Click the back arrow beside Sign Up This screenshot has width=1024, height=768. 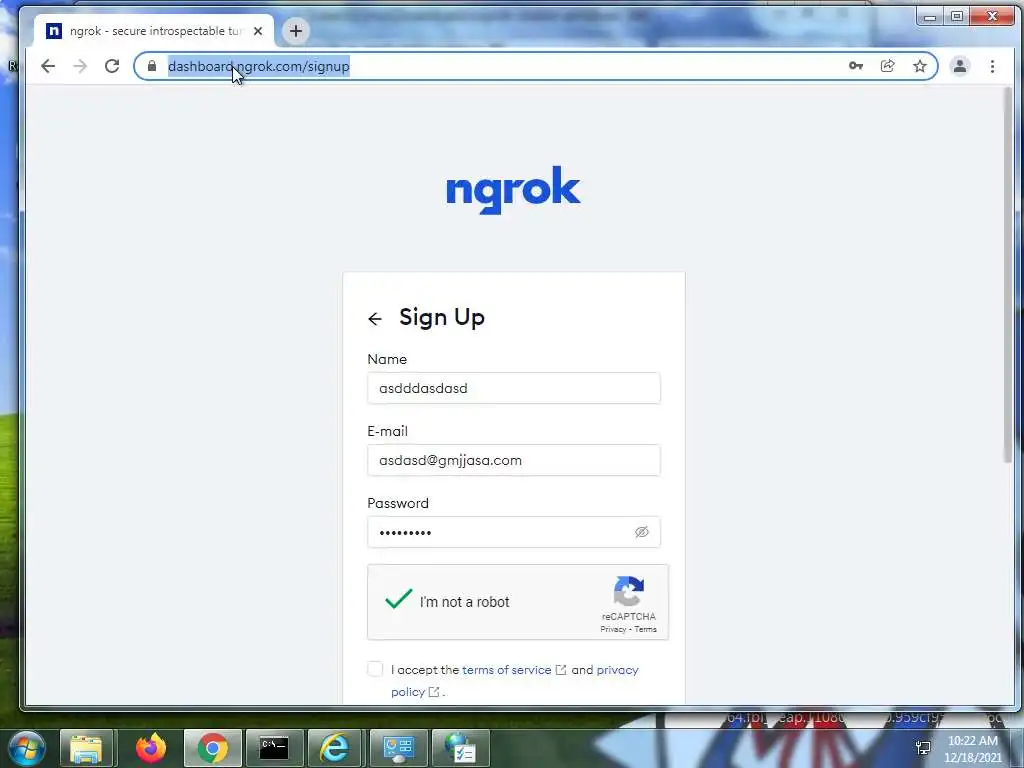click(x=375, y=319)
